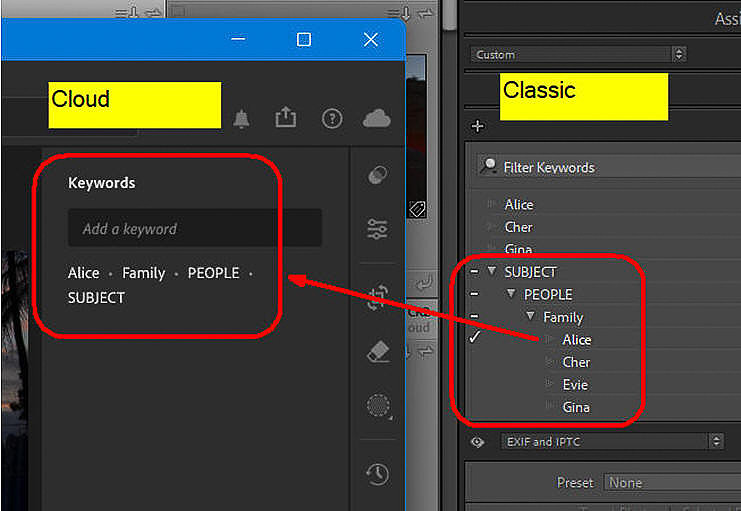
Task: Toggle the dash checkbox beside SUBJECT
Action: (x=474, y=272)
